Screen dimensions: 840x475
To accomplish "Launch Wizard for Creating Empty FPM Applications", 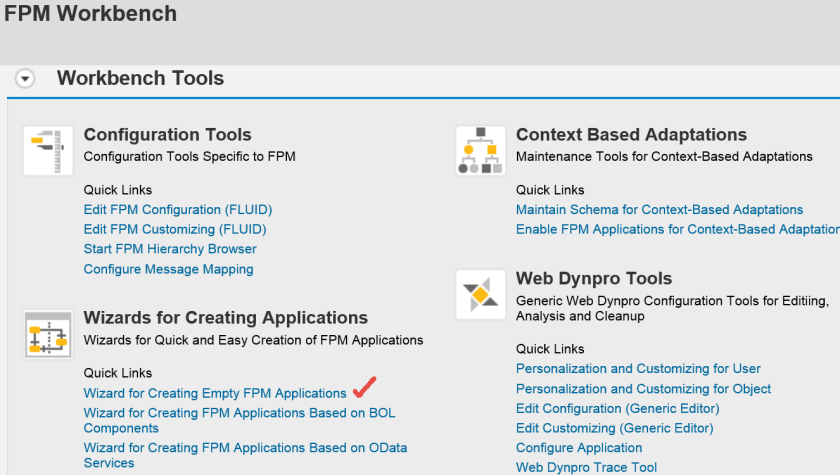I will [215, 393].
